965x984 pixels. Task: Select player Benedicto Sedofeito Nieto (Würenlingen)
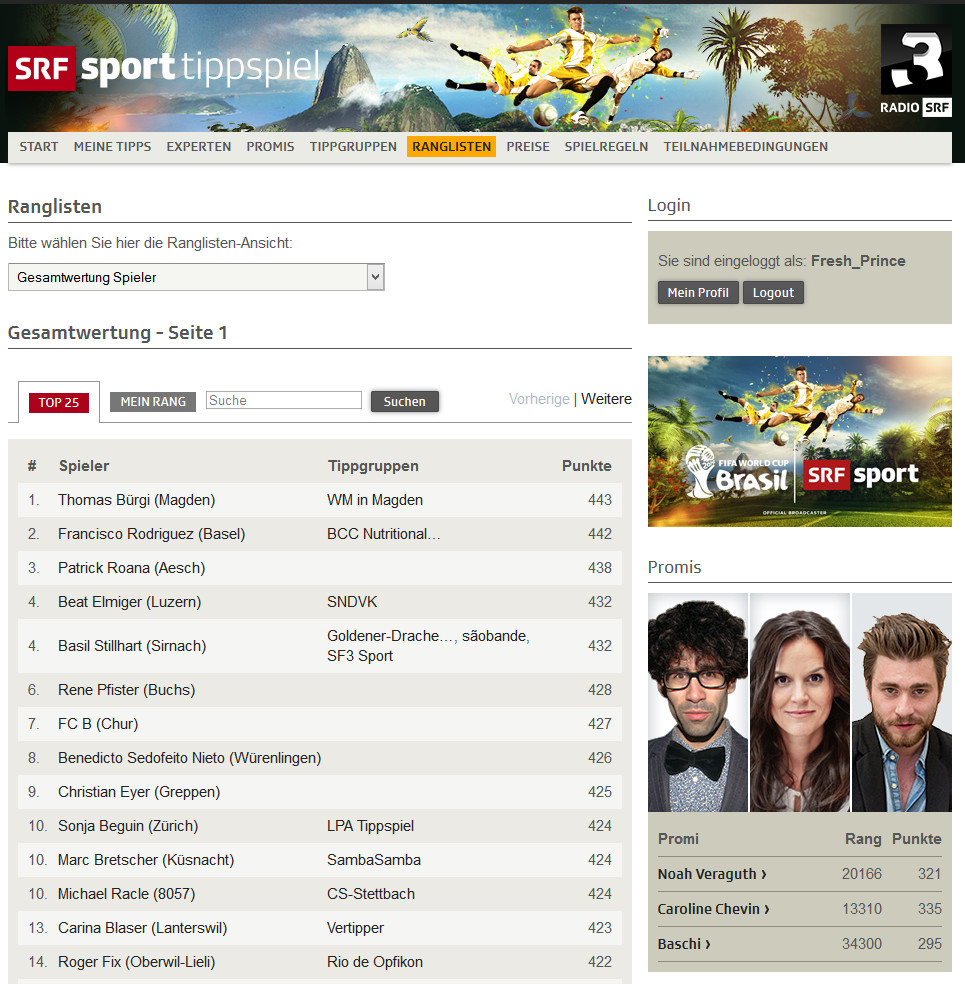pos(189,758)
